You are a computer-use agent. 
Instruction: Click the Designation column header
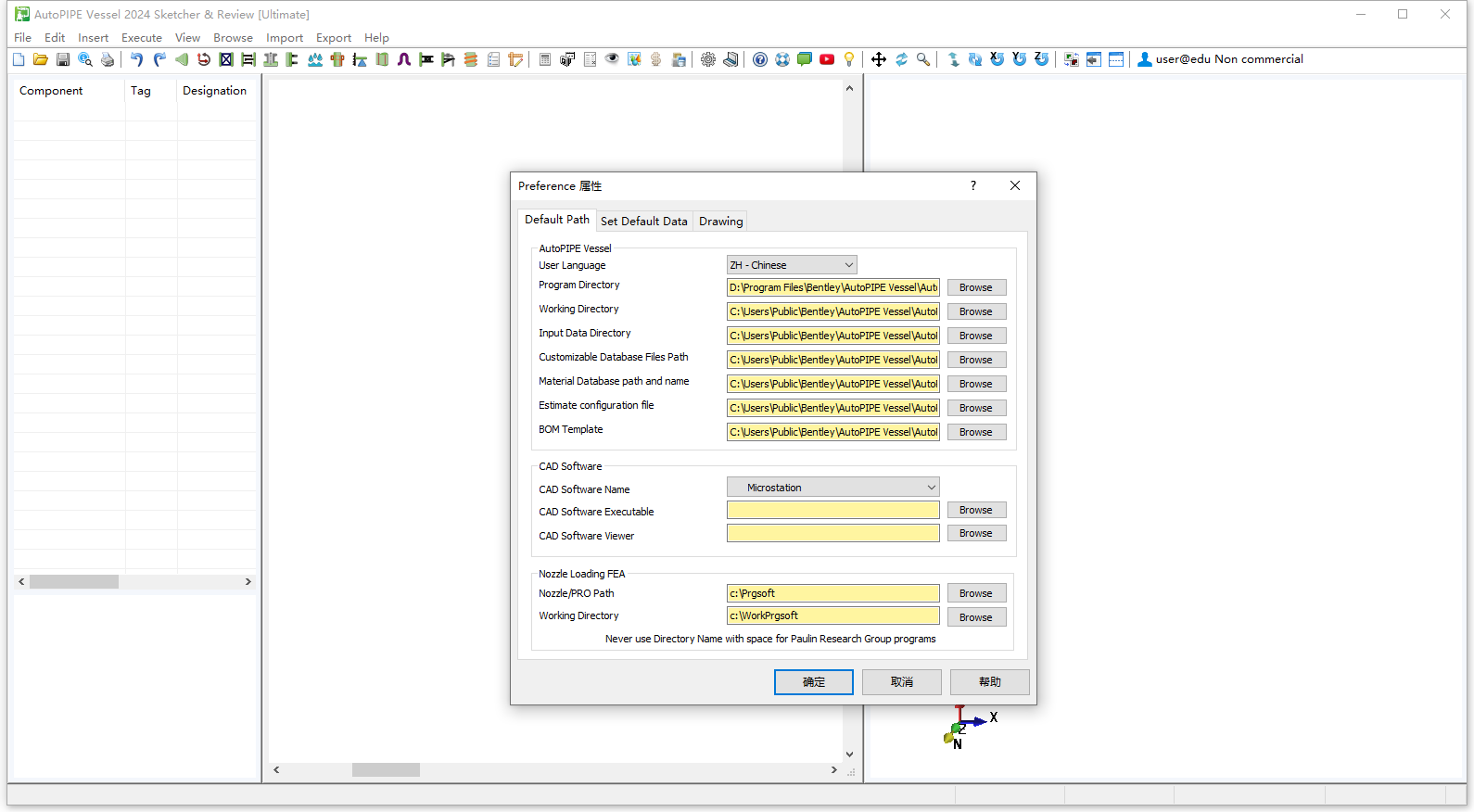(x=215, y=91)
